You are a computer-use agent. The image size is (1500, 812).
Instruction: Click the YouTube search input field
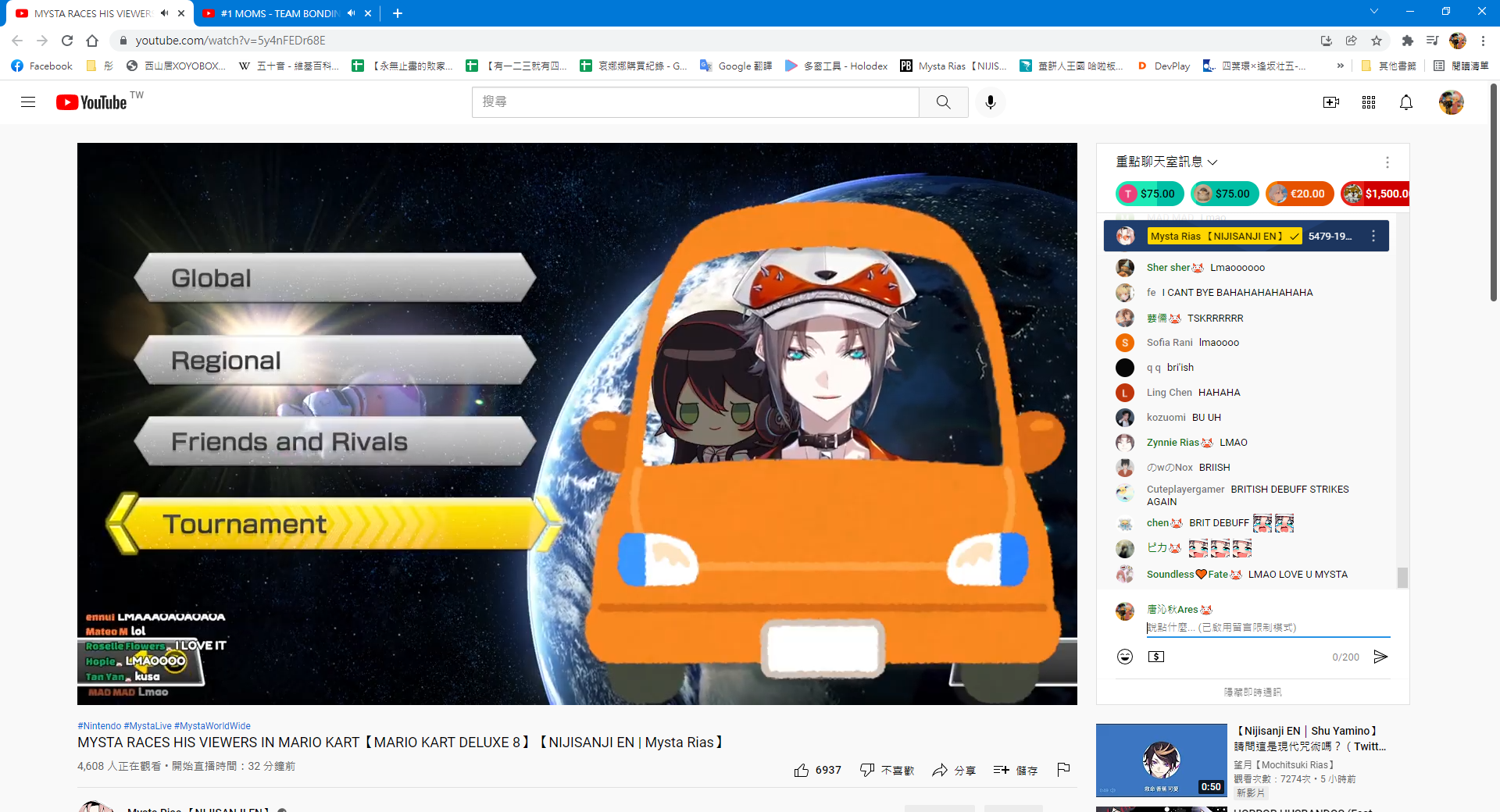click(x=695, y=102)
